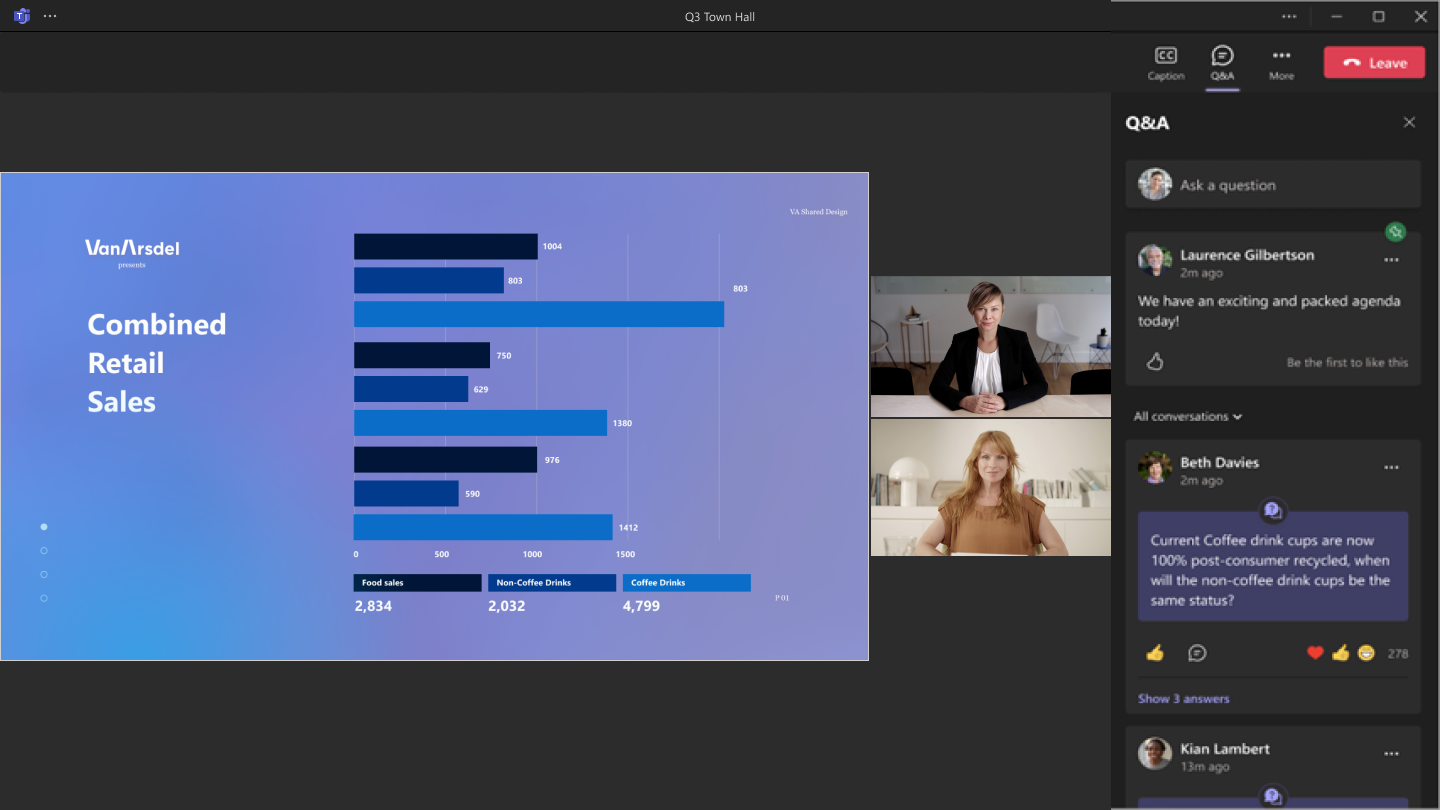Close the Q&A side panel
The image size is (1440, 810).
(x=1409, y=122)
